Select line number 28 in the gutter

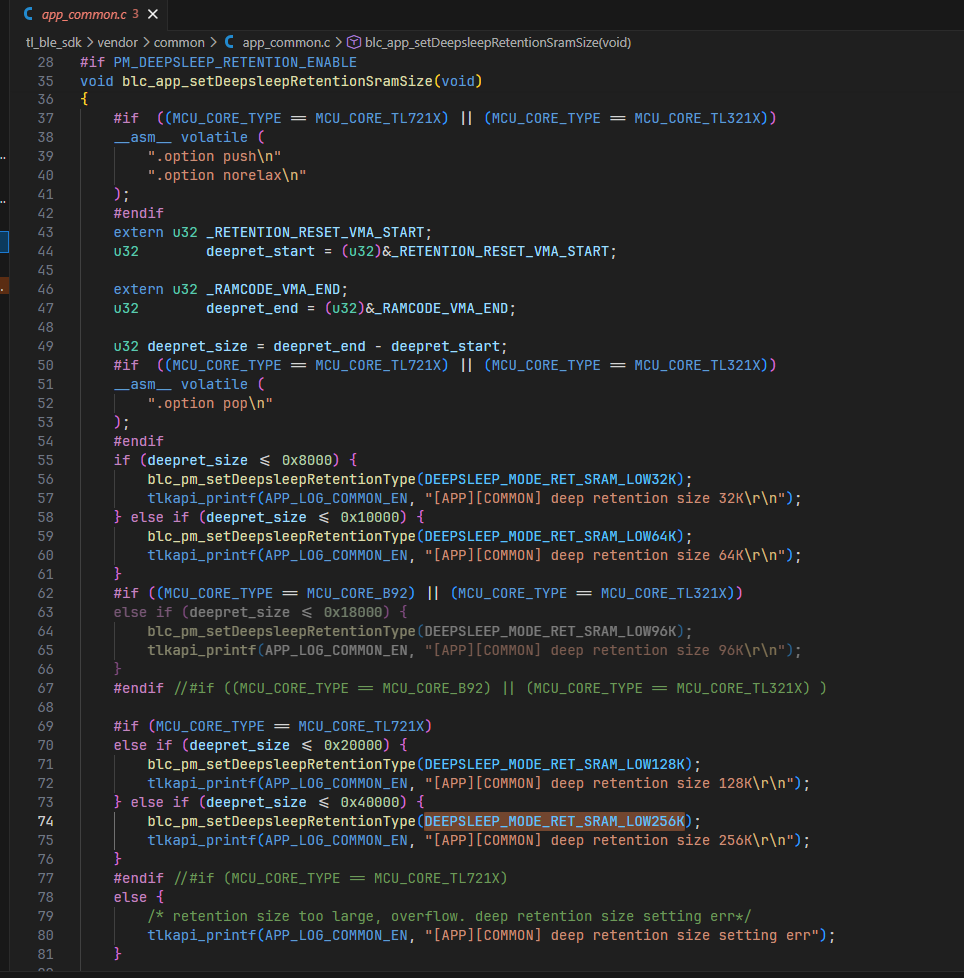click(46, 62)
